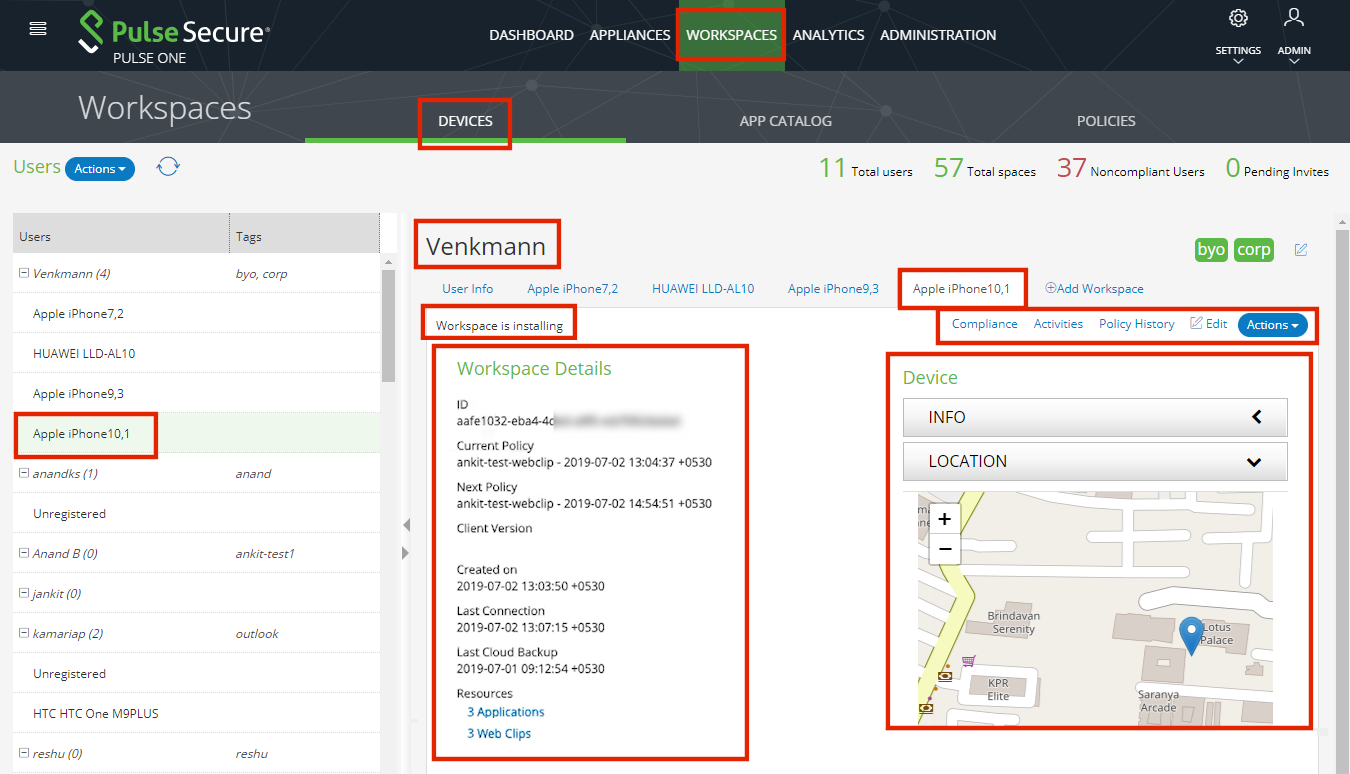Go to the ANALYTICS menu
Viewport: 1350px width, 774px height.
pyautogui.click(x=828, y=35)
